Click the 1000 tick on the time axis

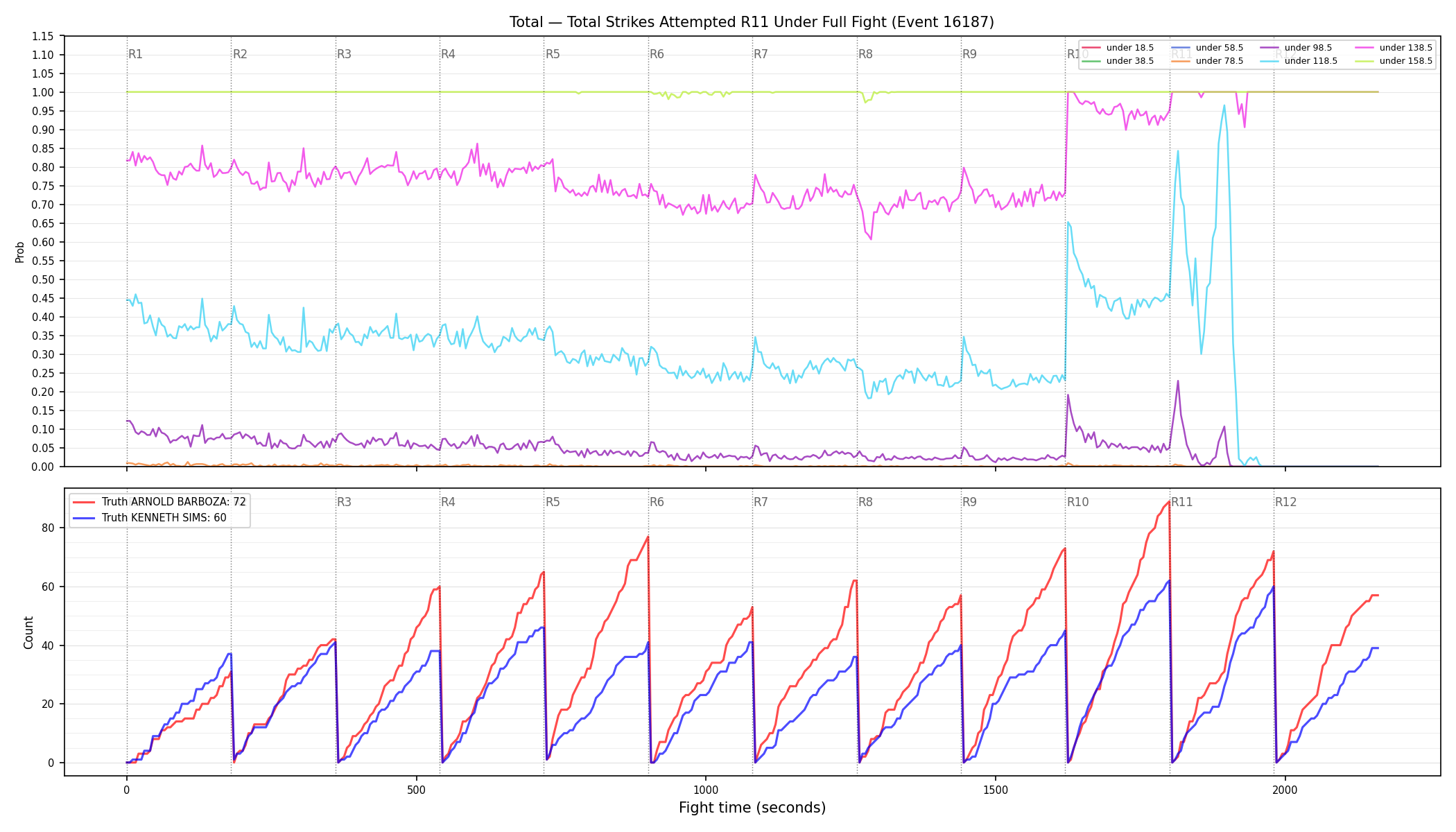(706, 790)
